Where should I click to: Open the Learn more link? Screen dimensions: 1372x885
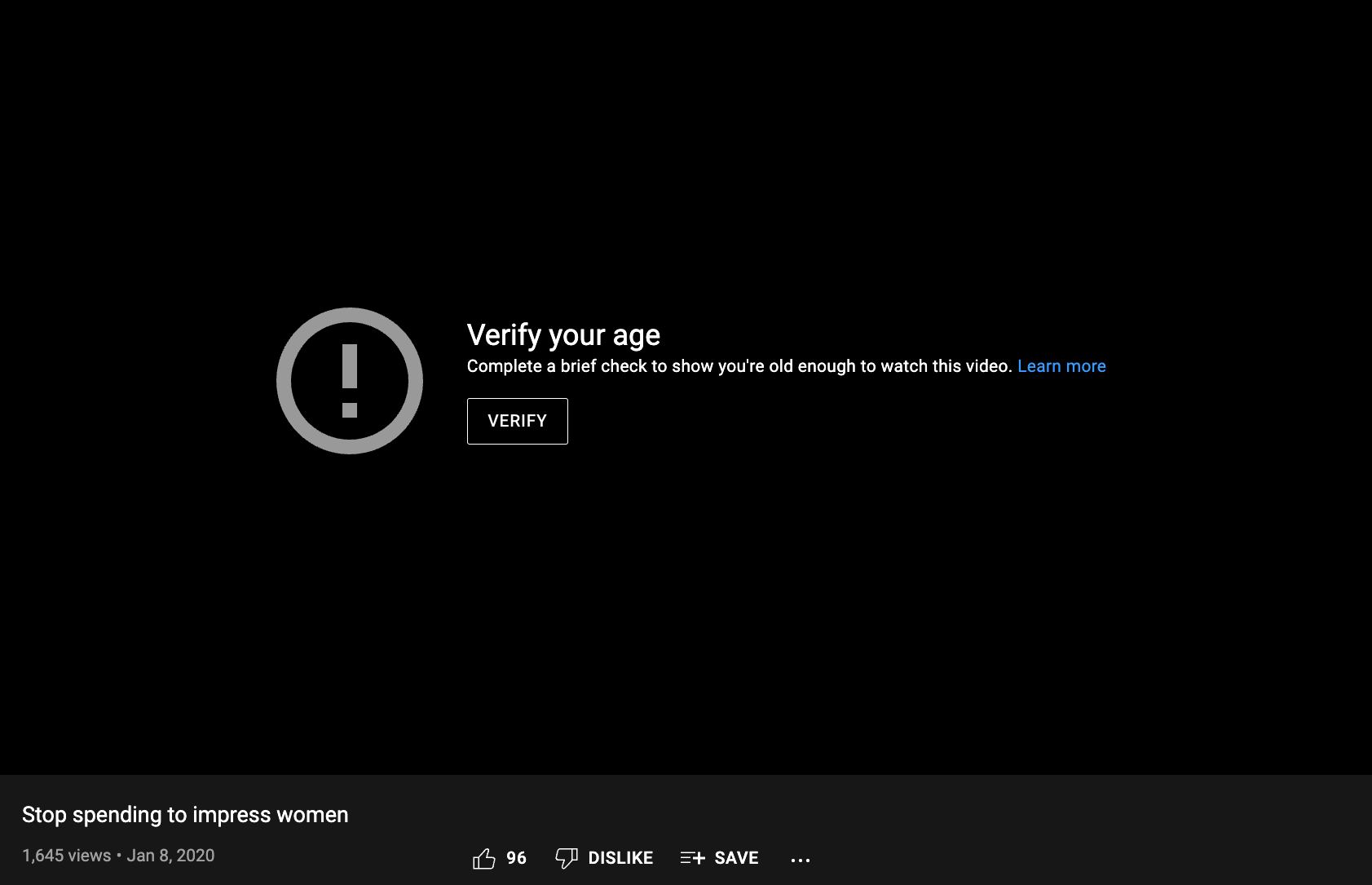tap(1061, 366)
